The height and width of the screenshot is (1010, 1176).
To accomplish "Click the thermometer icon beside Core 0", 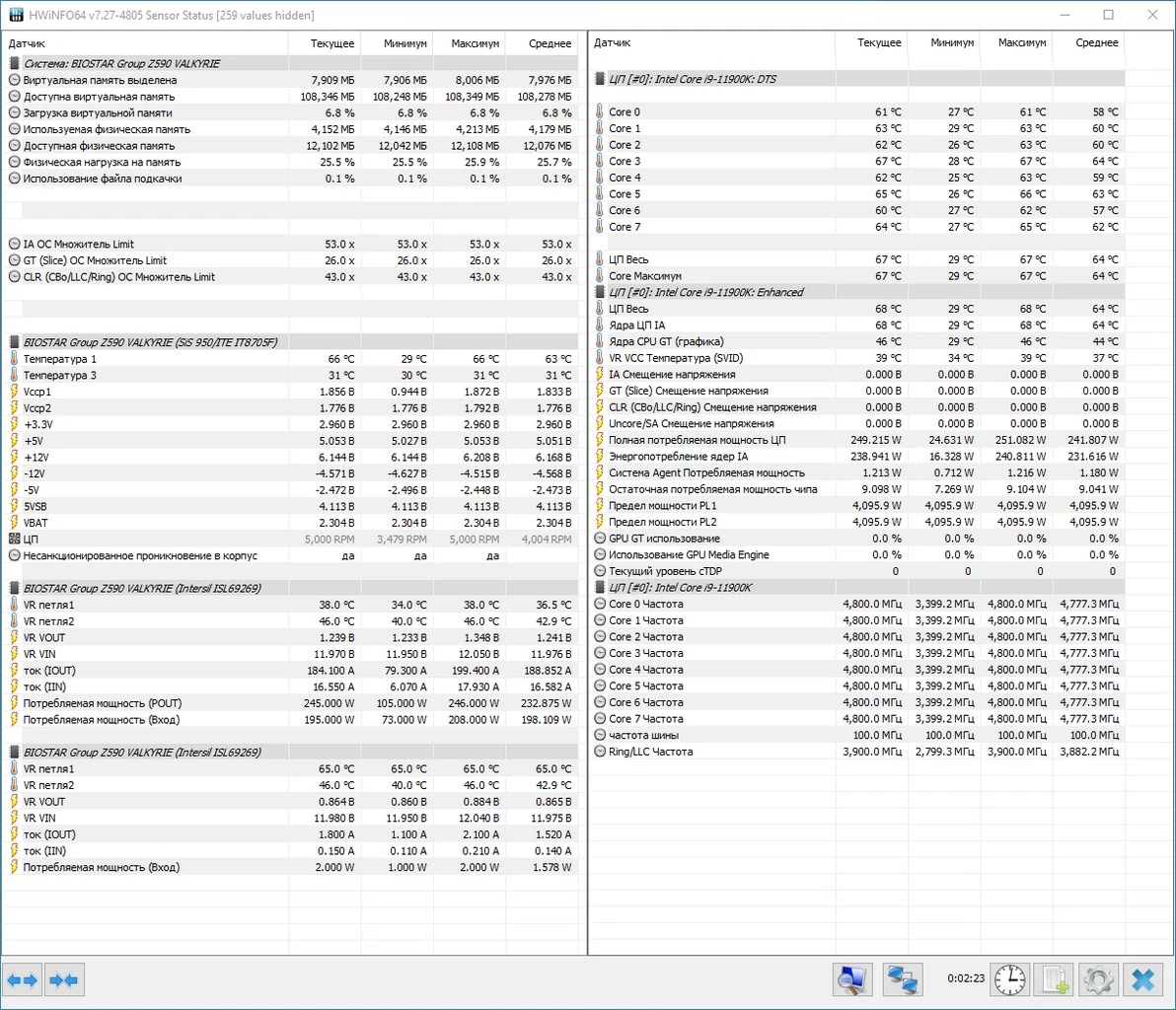I will (x=599, y=111).
